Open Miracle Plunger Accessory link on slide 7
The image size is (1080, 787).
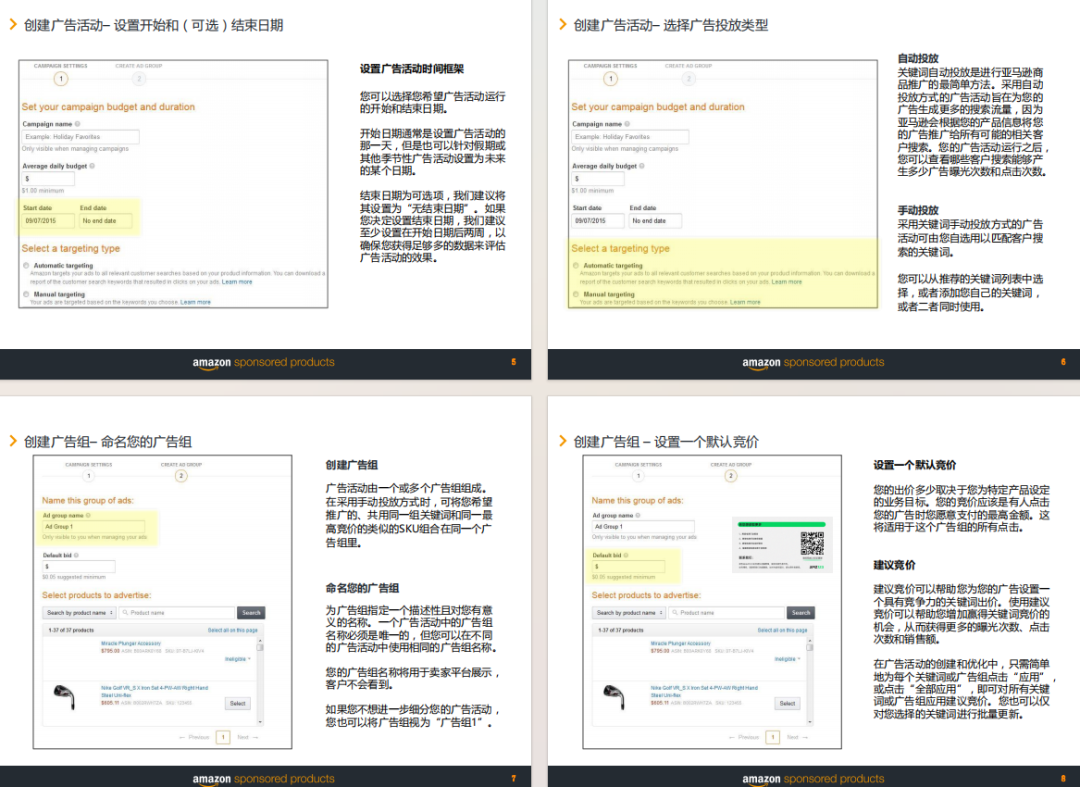point(131,643)
